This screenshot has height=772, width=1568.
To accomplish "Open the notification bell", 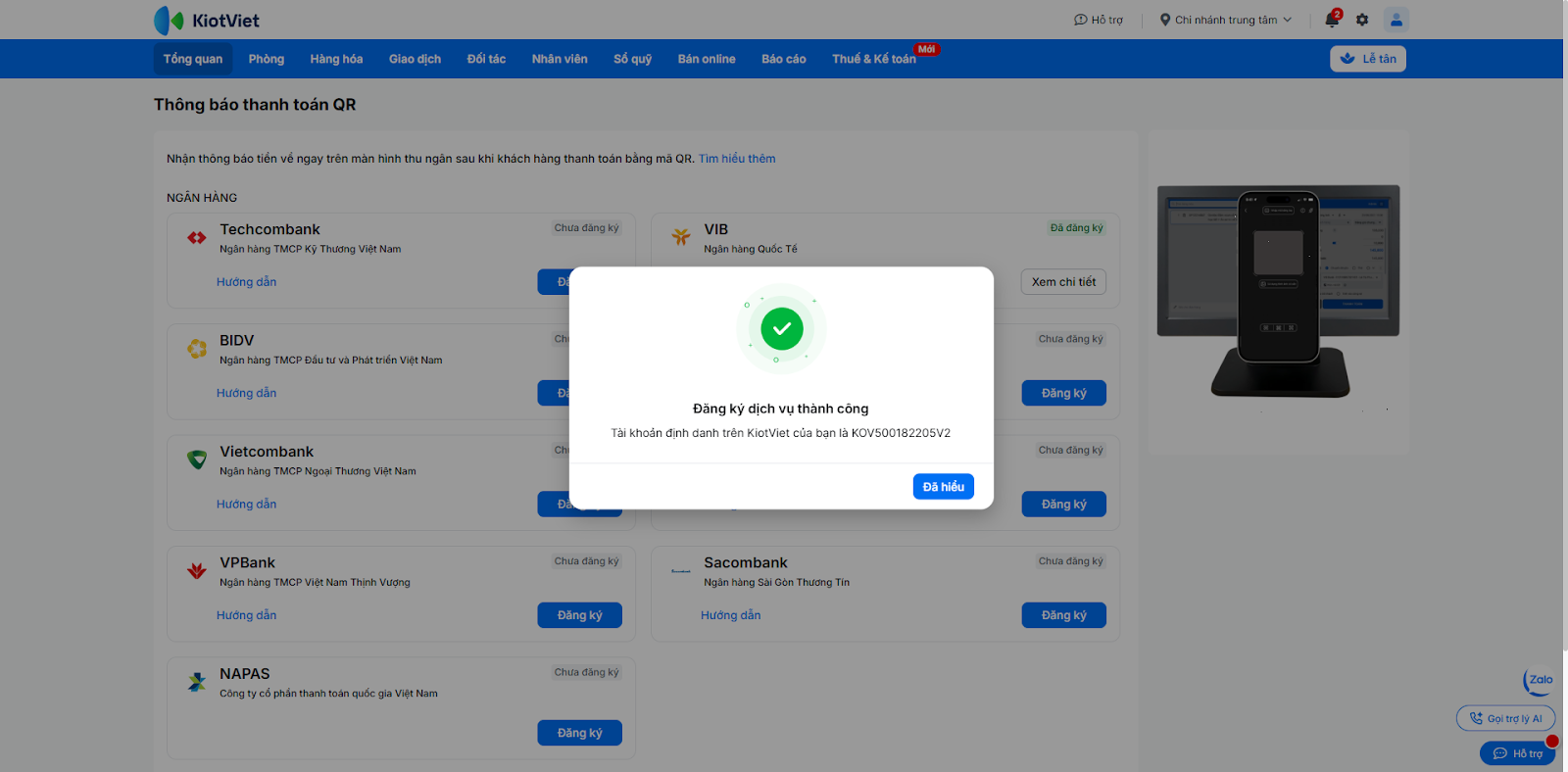I will click(1332, 20).
